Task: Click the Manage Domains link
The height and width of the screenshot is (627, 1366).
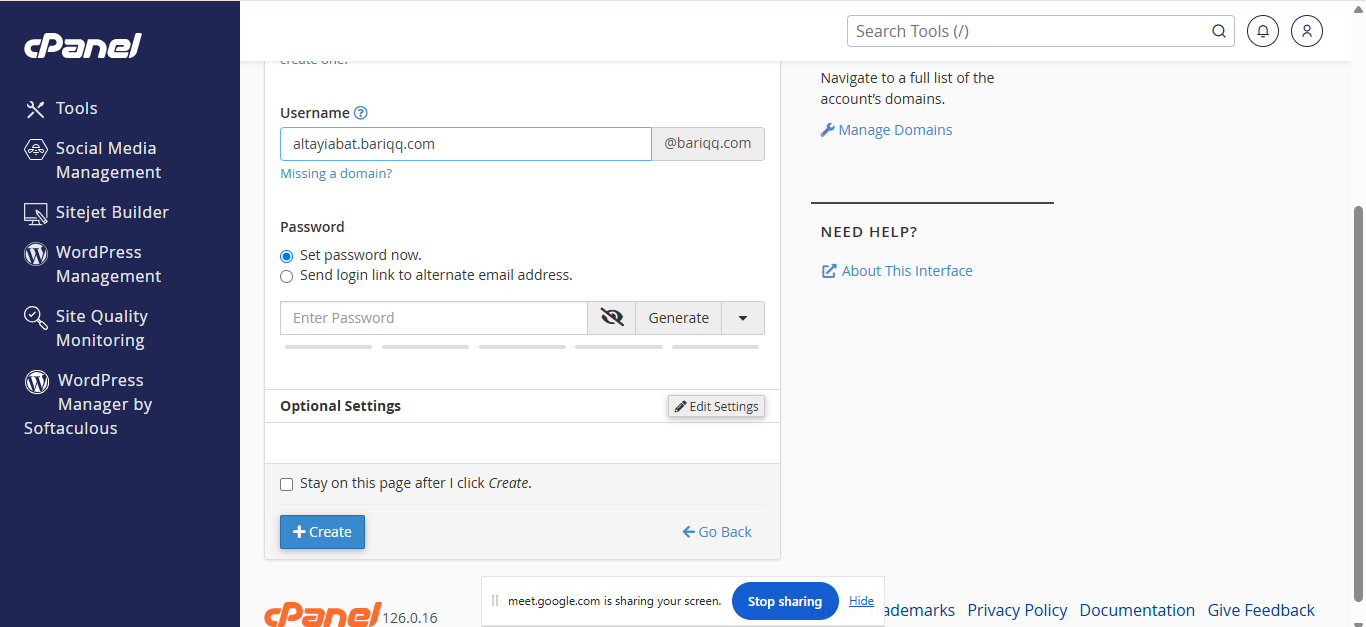Action: click(x=895, y=130)
